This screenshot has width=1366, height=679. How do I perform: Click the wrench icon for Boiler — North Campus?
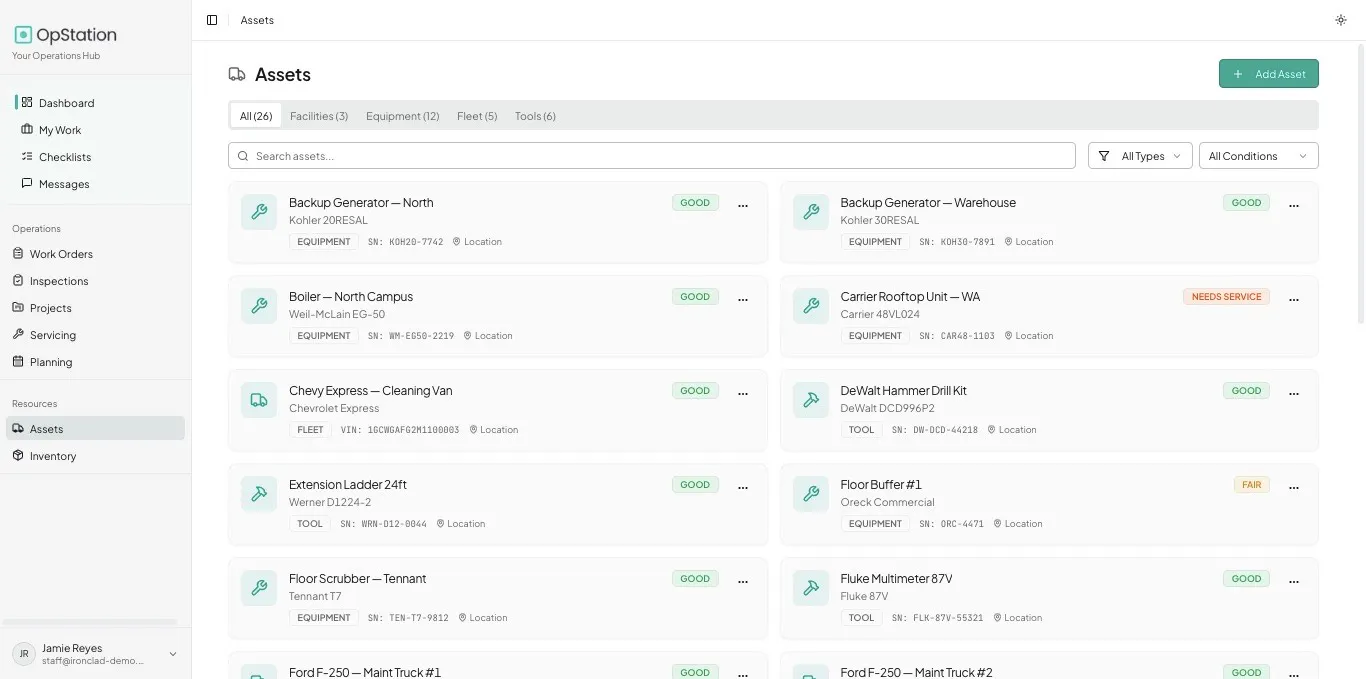point(259,306)
